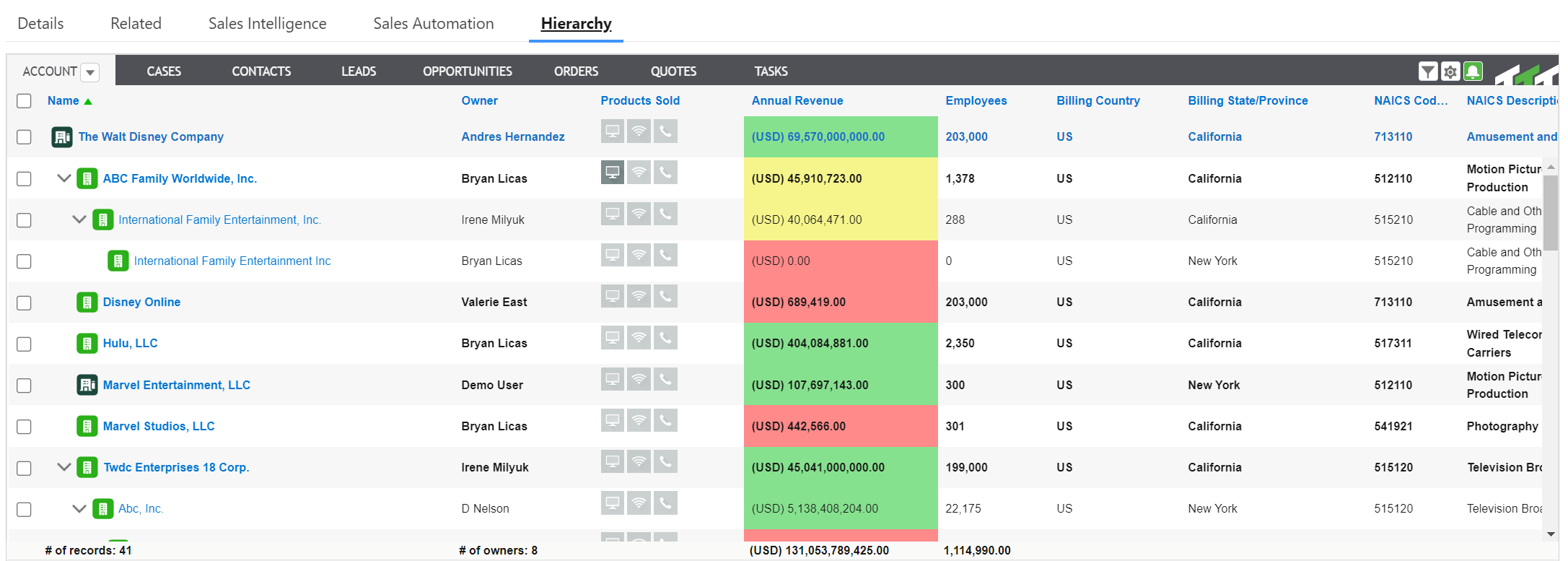Click Marvel Studios green building icon
The height and width of the screenshot is (561, 1568).
(87, 426)
